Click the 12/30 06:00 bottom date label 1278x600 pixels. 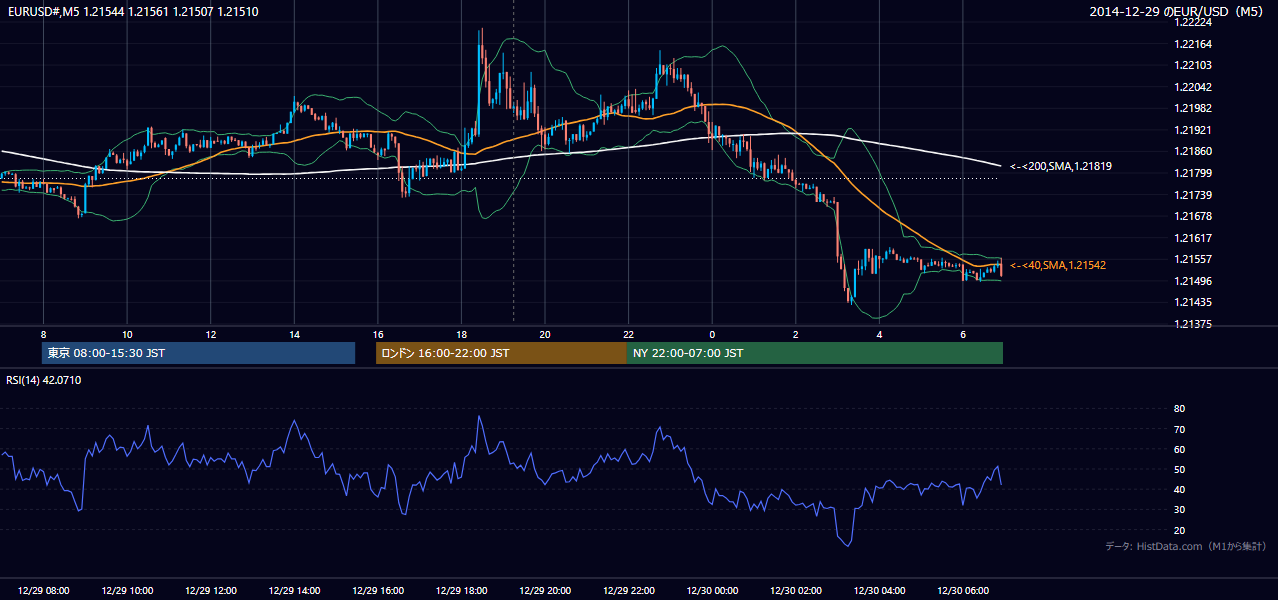(x=963, y=591)
